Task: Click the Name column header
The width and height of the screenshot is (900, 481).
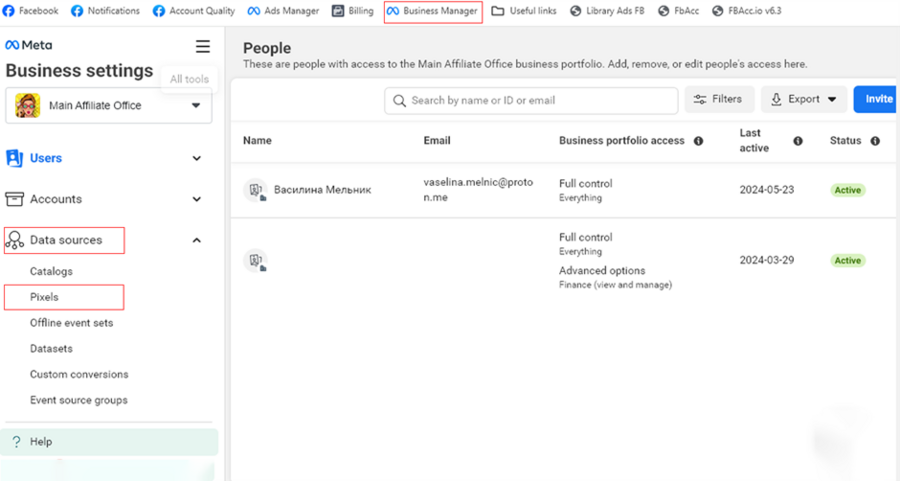Action: pos(257,141)
